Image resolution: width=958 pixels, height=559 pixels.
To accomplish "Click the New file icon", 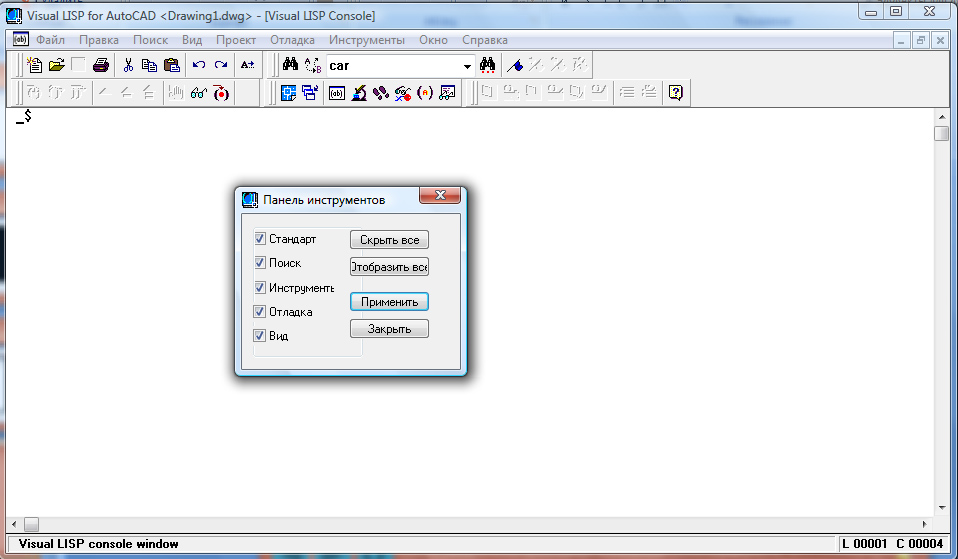I will (x=35, y=65).
